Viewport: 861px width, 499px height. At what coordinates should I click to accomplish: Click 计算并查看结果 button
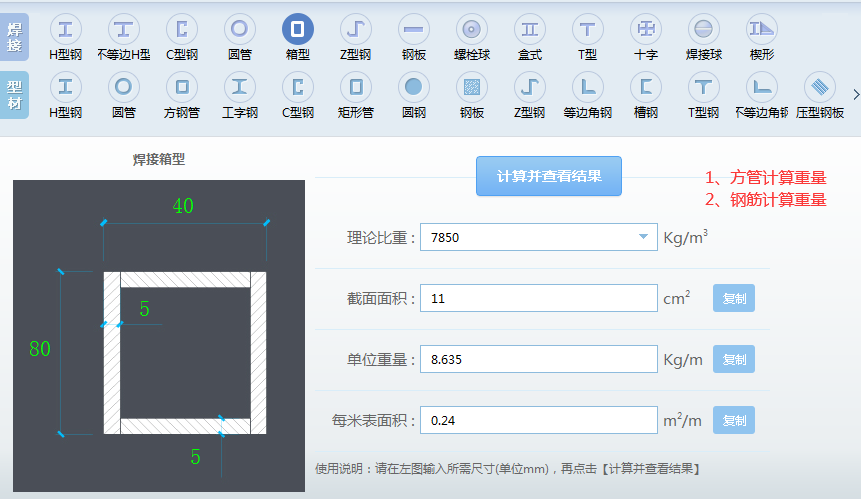coord(549,176)
